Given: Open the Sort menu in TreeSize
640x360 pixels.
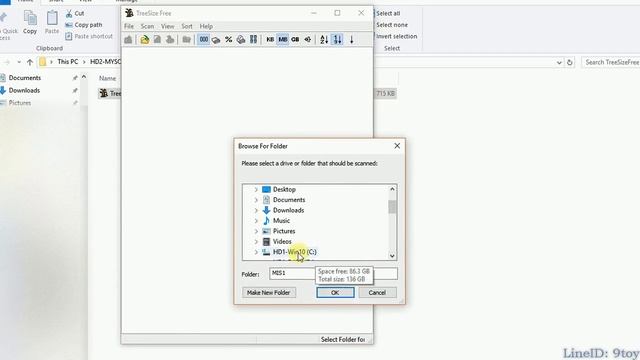Looking at the screenshot, I should pos(187,26).
